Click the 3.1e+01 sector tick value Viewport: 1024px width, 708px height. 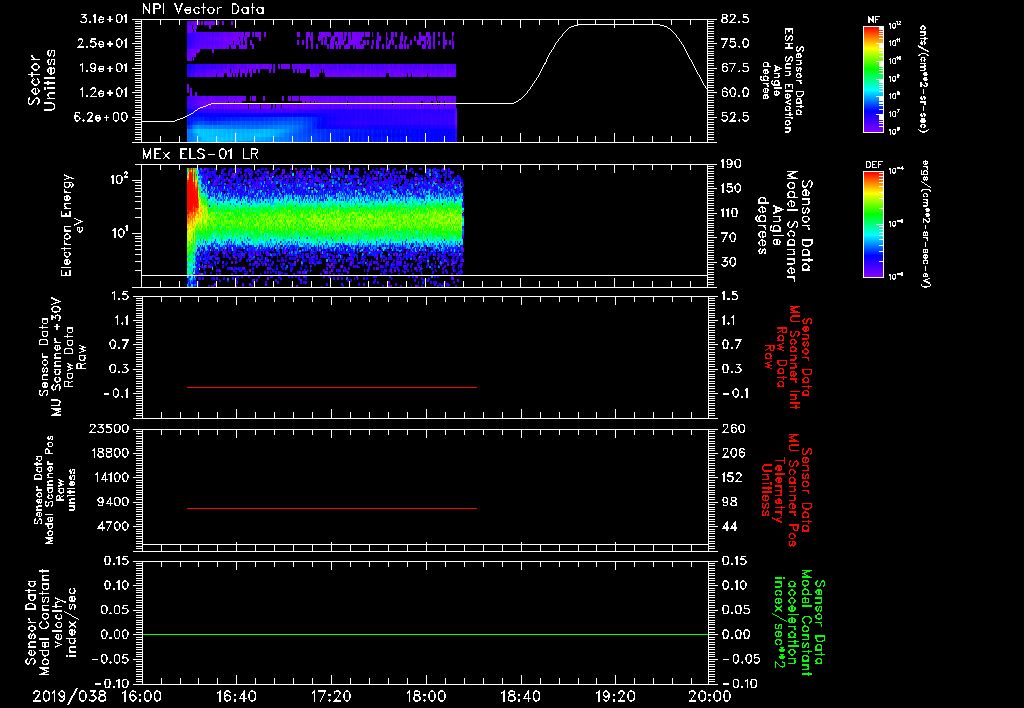(x=104, y=18)
